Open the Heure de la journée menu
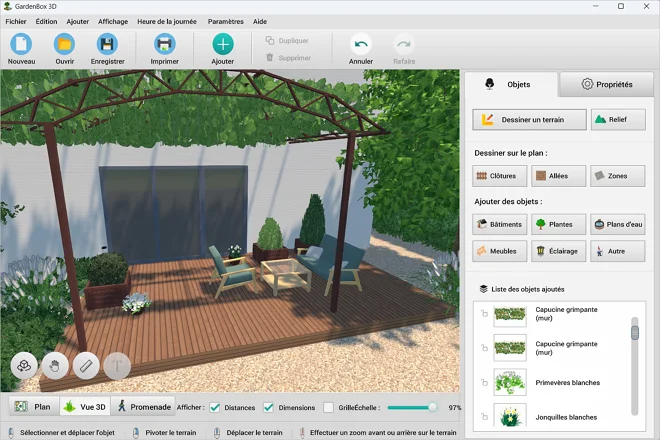This screenshot has height=440, width=660. tap(167, 21)
